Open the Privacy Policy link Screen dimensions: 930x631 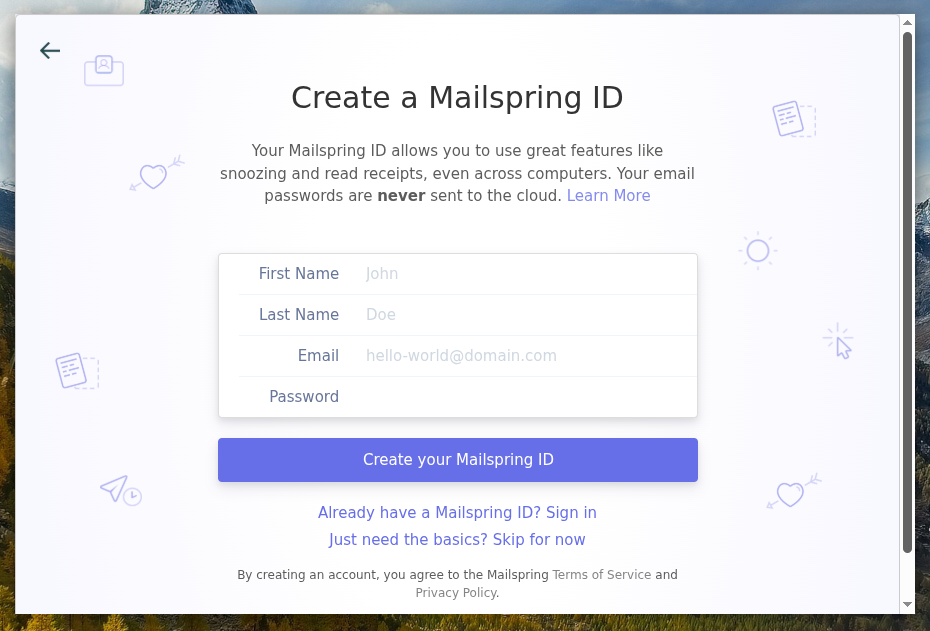click(455, 592)
